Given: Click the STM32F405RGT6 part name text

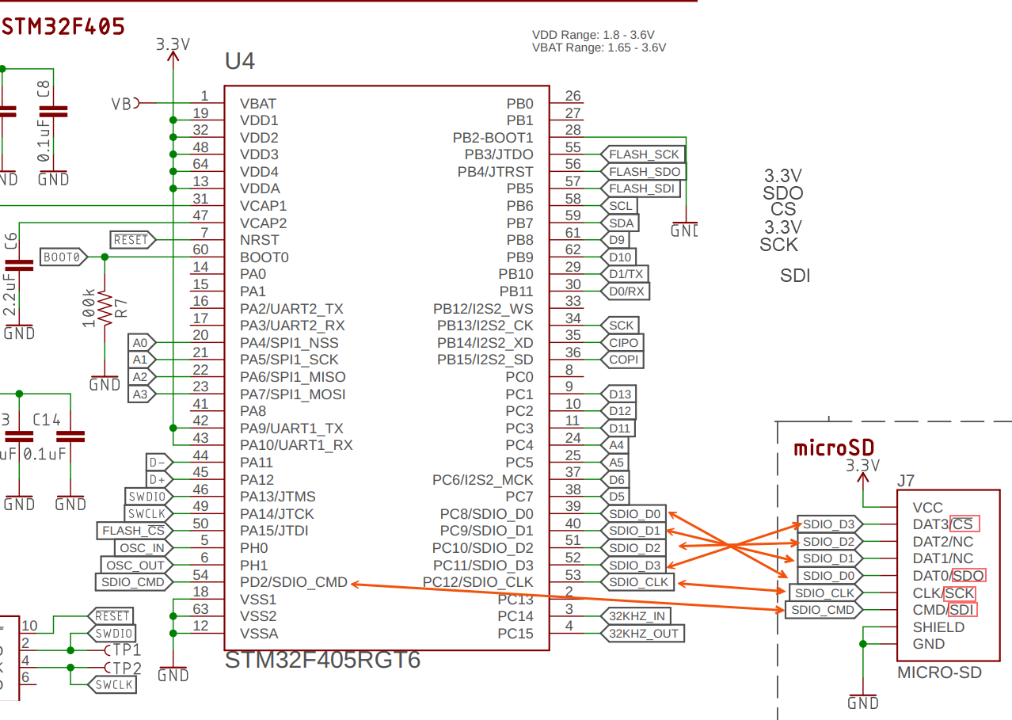Looking at the screenshot, I should pos(322,661).
